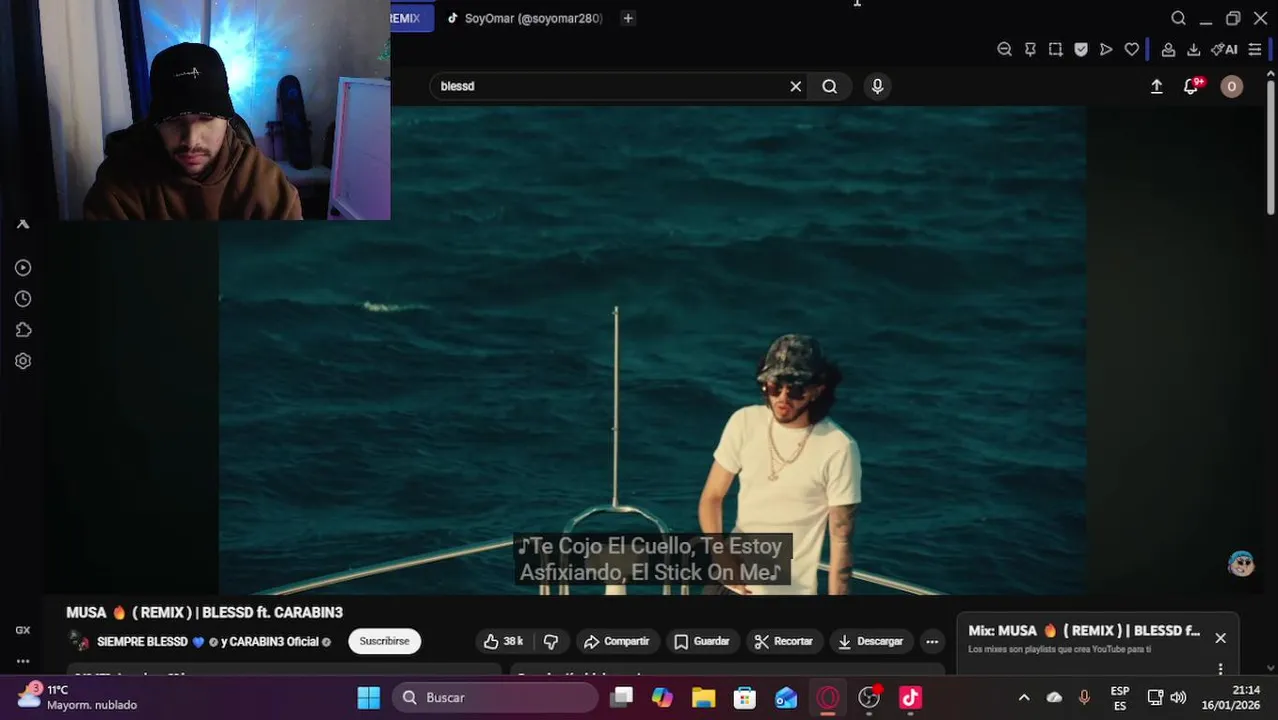The width and height of the screenshot is (1278, 720).
Task: Like the video with 38 k button
Action: pyautogui.click(x=504, y=641)
